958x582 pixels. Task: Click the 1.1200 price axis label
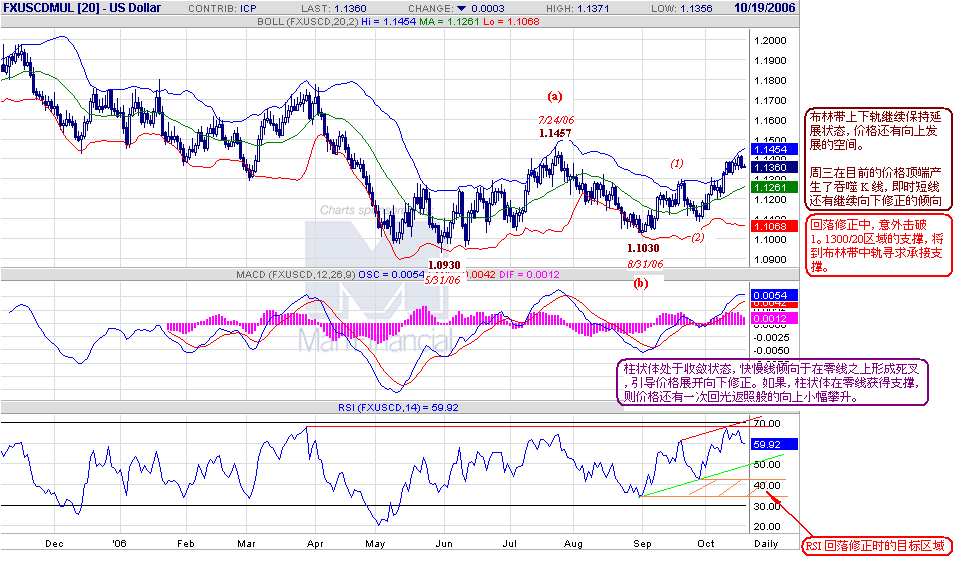point(770,200)
